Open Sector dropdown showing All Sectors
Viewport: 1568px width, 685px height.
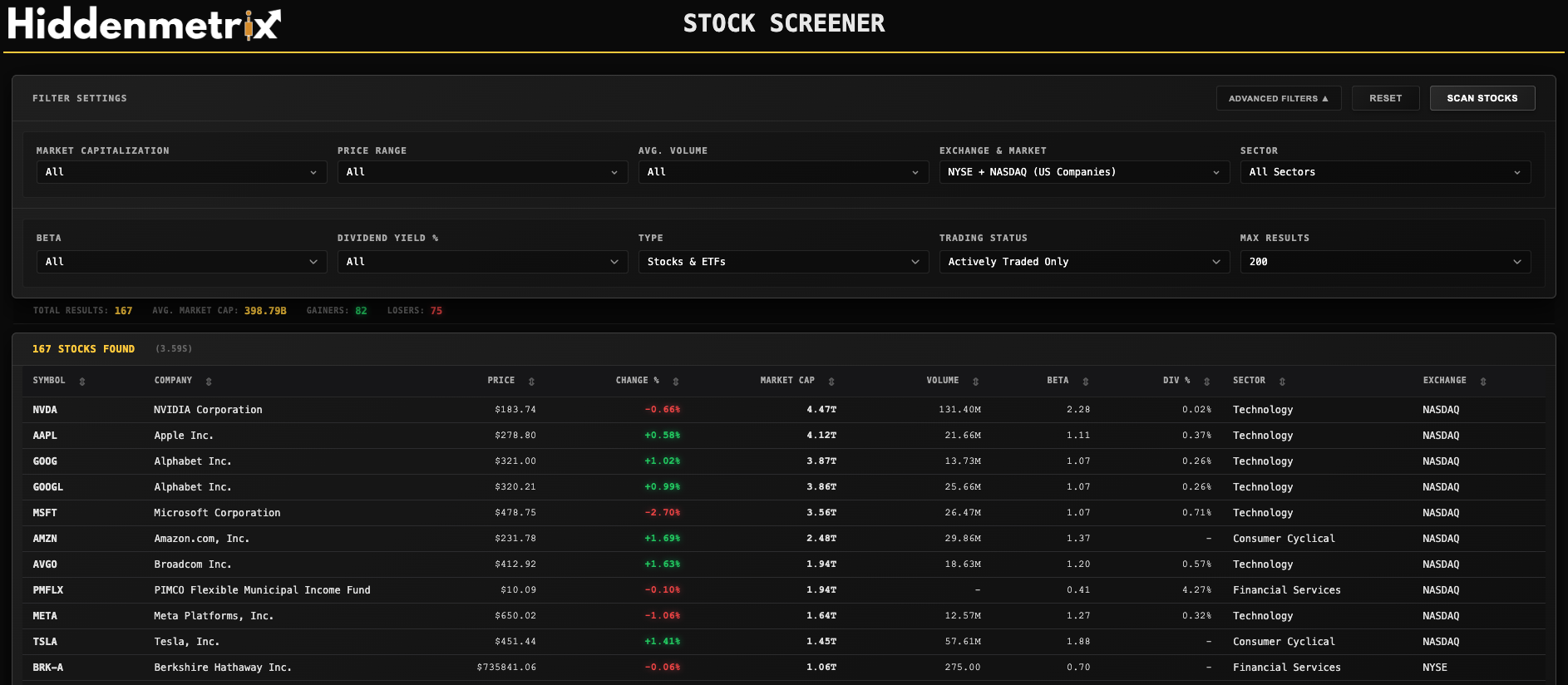coord(1385,172)
